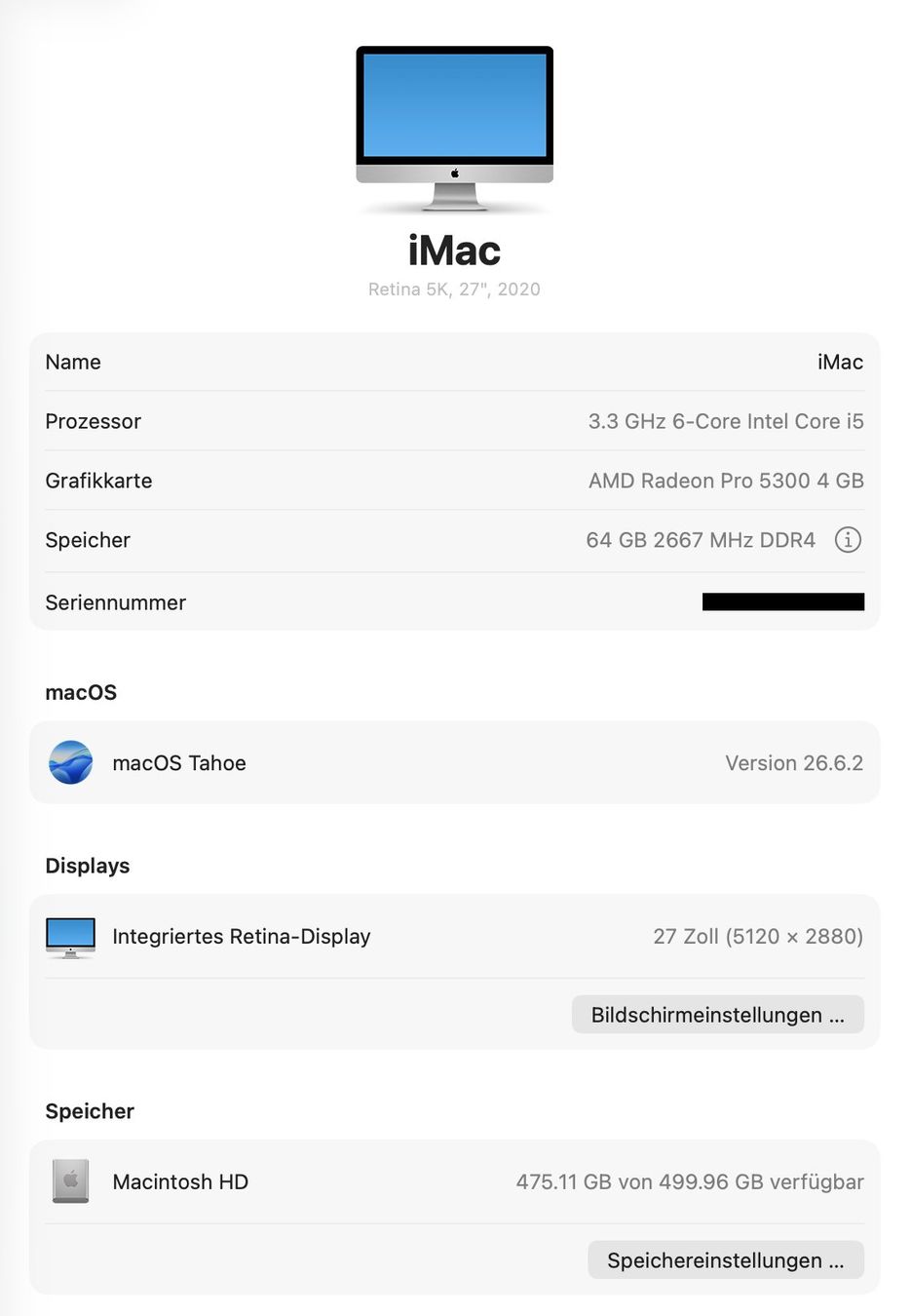Click the Macintosh HD label
911x1316 pixels.
[x=180, y=1181]
